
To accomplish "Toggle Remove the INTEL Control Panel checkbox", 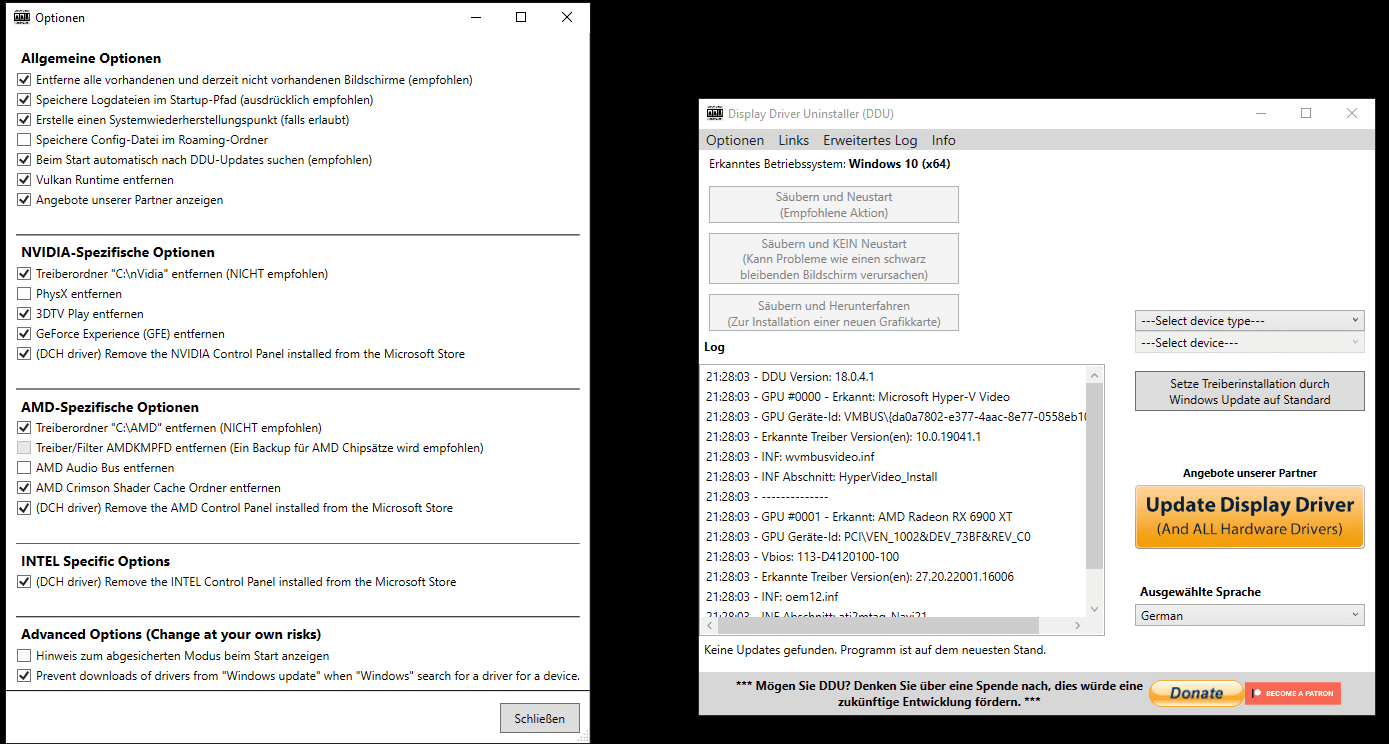I will point(24,582).
